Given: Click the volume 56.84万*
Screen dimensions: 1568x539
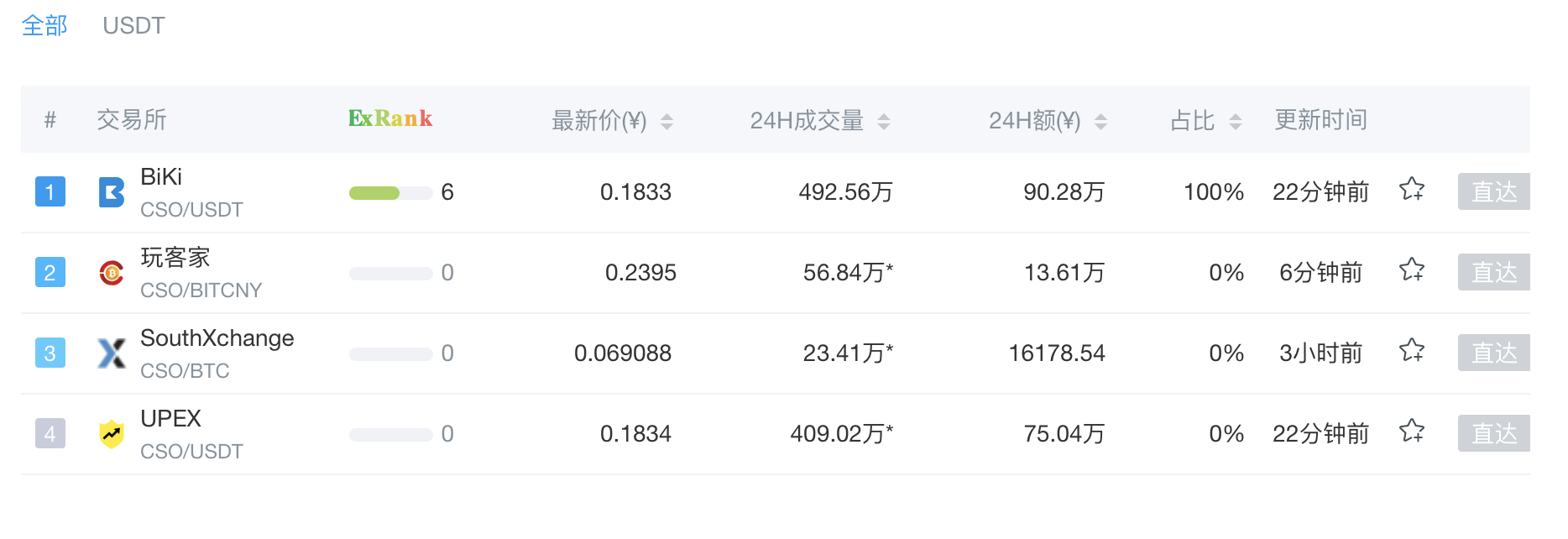Looking at the screenshot, I should coord(848,273).
